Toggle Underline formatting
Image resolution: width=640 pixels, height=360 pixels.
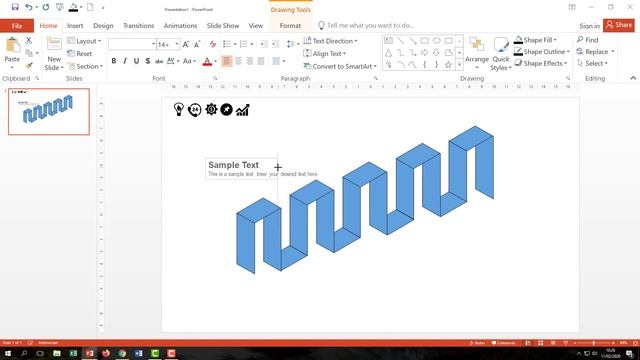136,61
